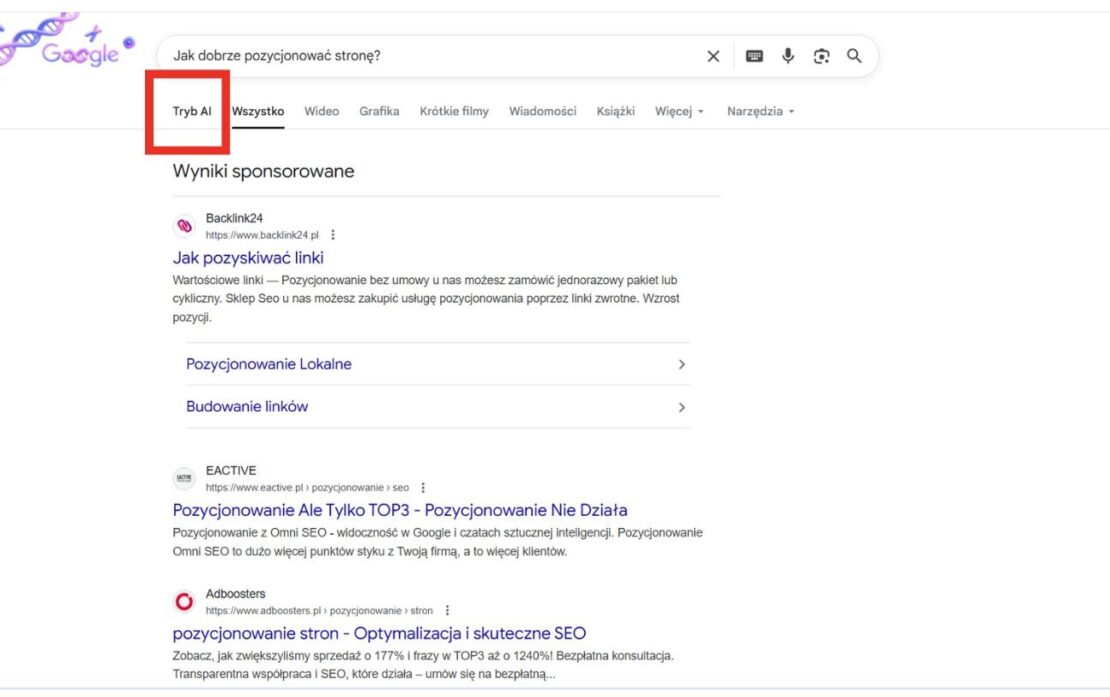Switch to the Wiadomości tab
The image size is (1110, 697).
[x=542, y=111]
